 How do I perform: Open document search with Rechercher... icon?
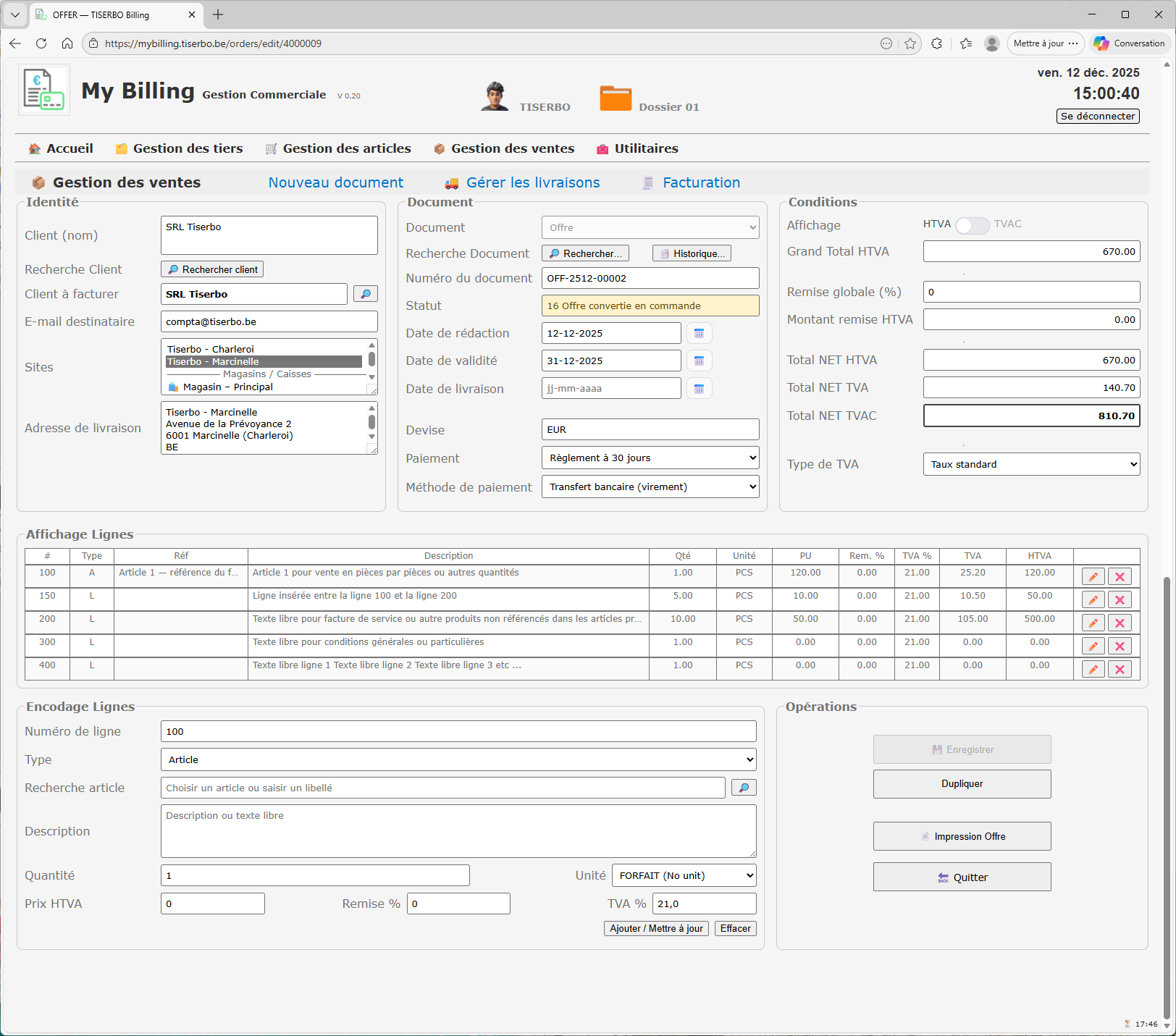(584, 253)
